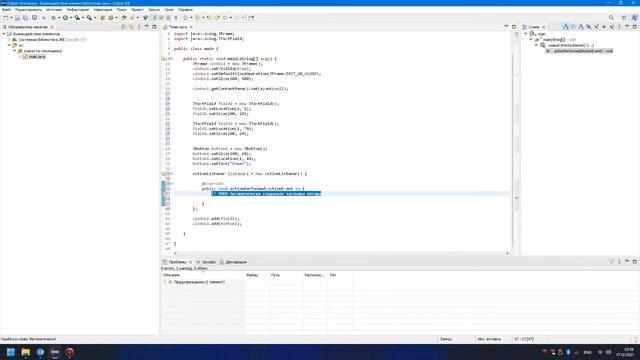640x360 pixels.
Task: Collapse the project node in Package Explorer
Action: pos(4,34)
